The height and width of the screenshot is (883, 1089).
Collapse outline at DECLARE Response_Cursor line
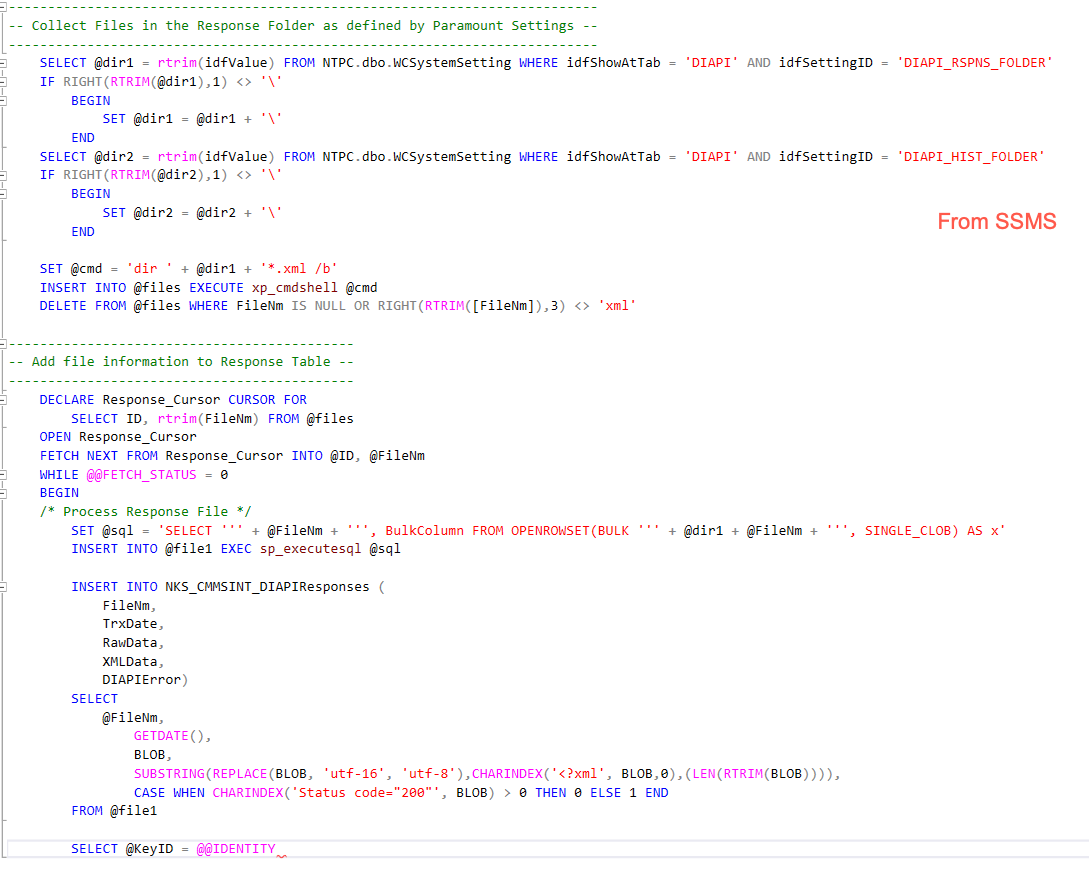coord(3,400)
